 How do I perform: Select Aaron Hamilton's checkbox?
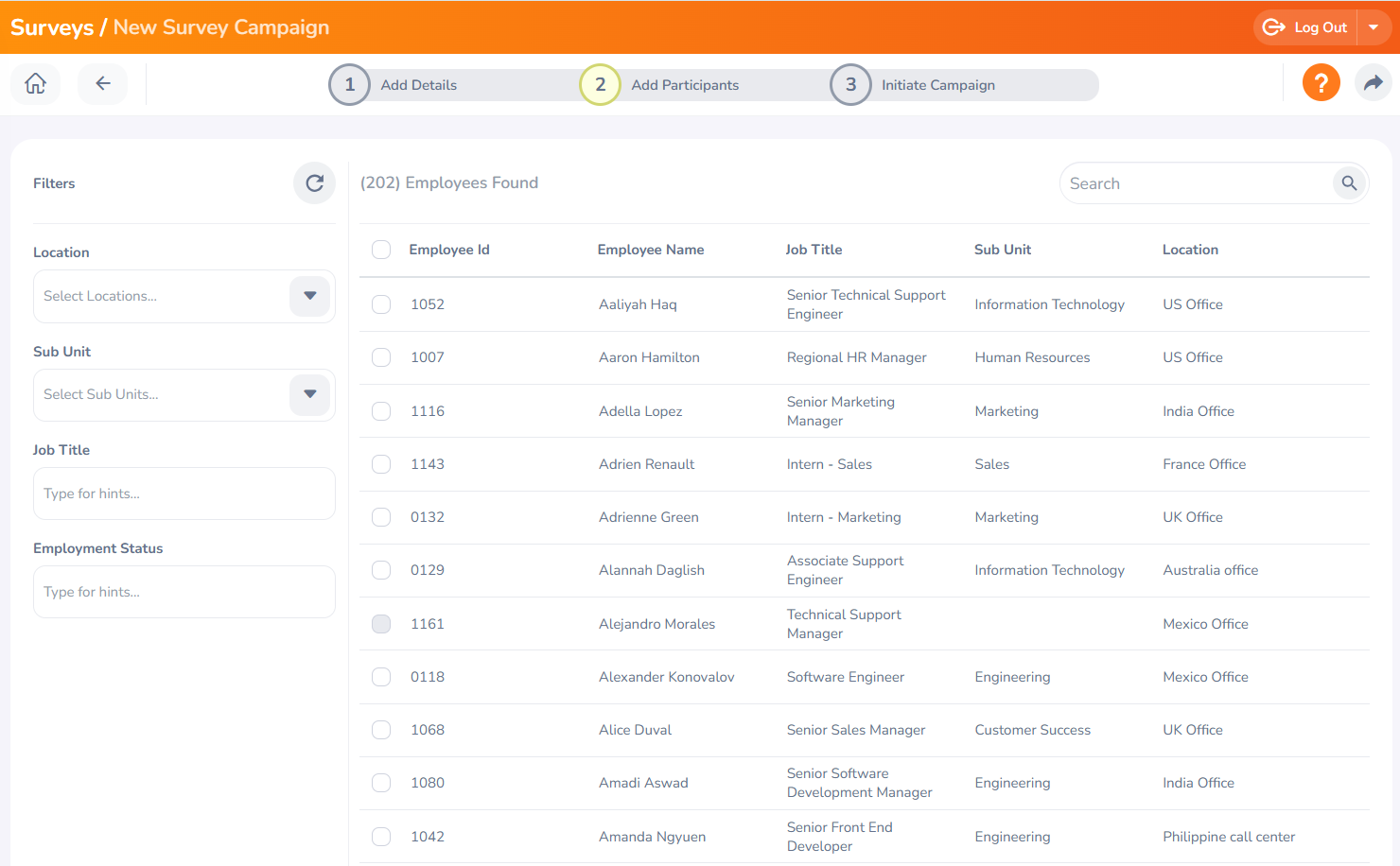point(381,357)
